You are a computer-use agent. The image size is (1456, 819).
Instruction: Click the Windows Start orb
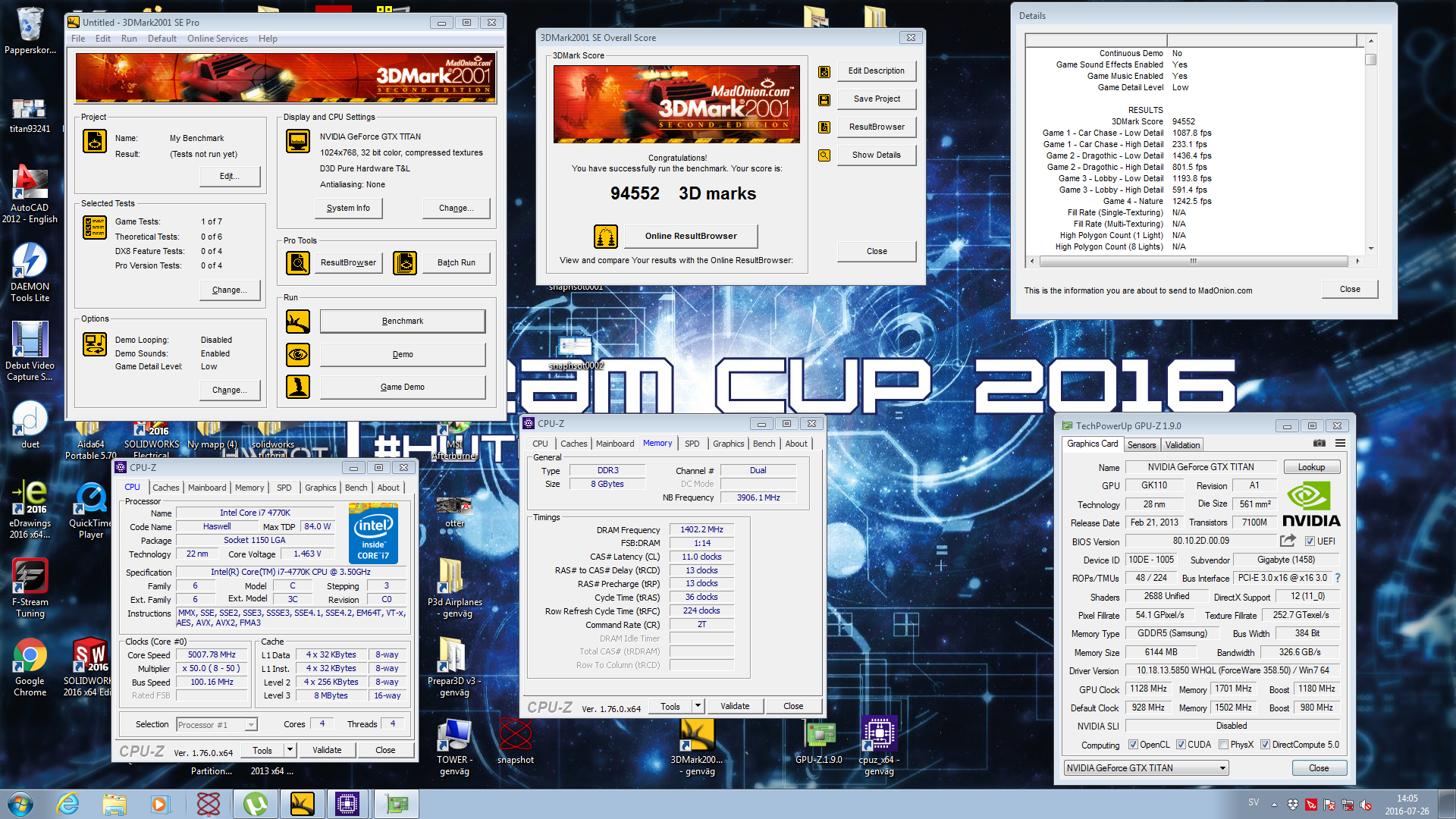20,804
